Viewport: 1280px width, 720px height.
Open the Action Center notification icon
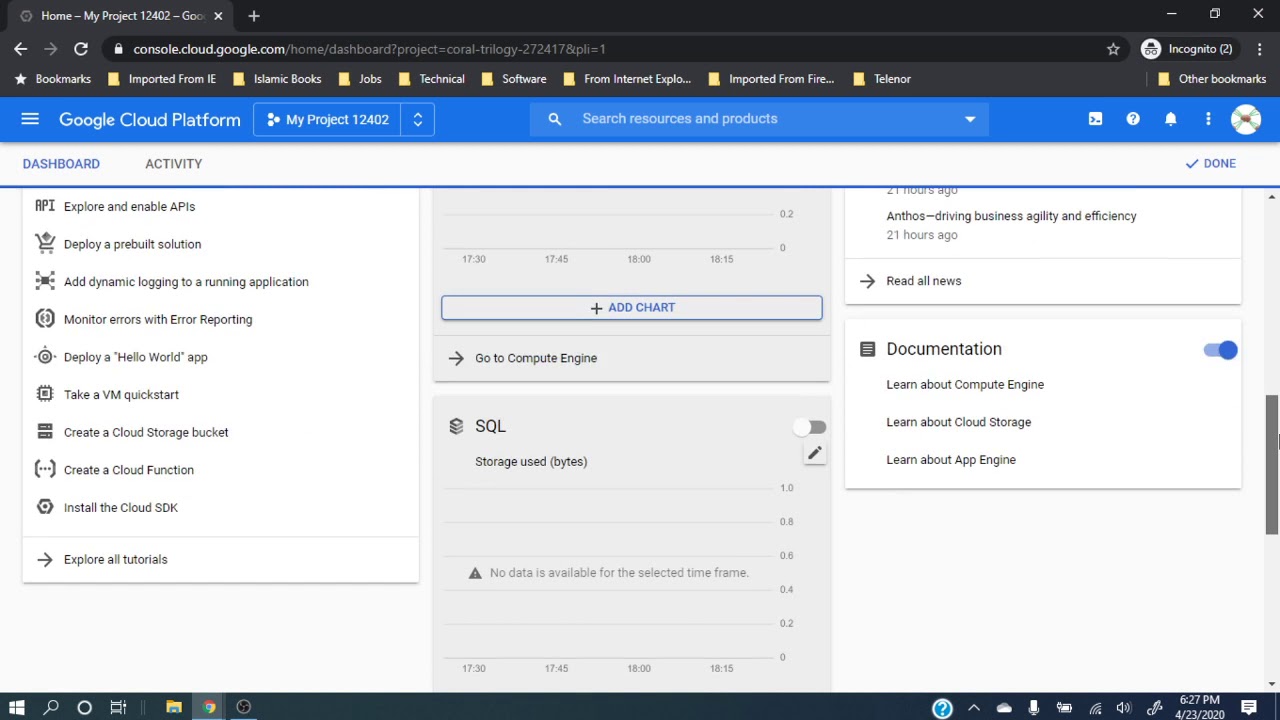tap(1249, 707)
